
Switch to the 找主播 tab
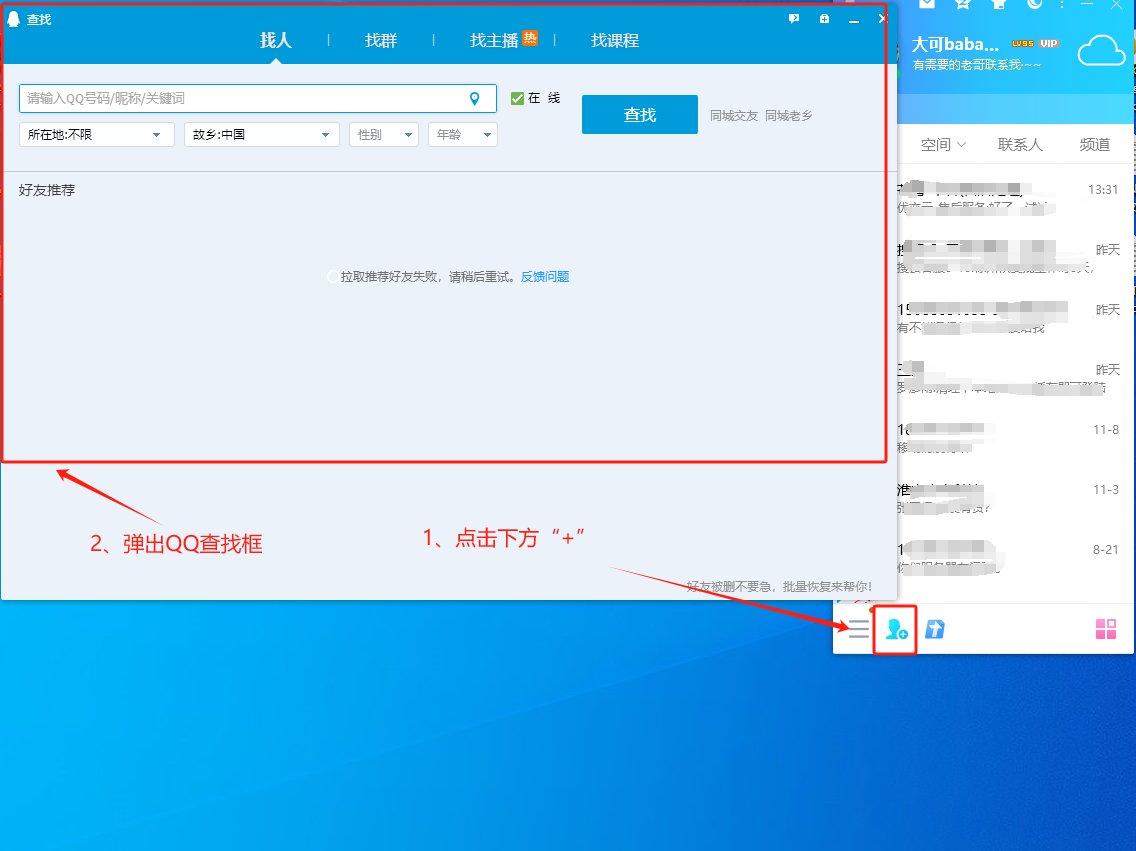pyautogui.click(x=492, y=40)
